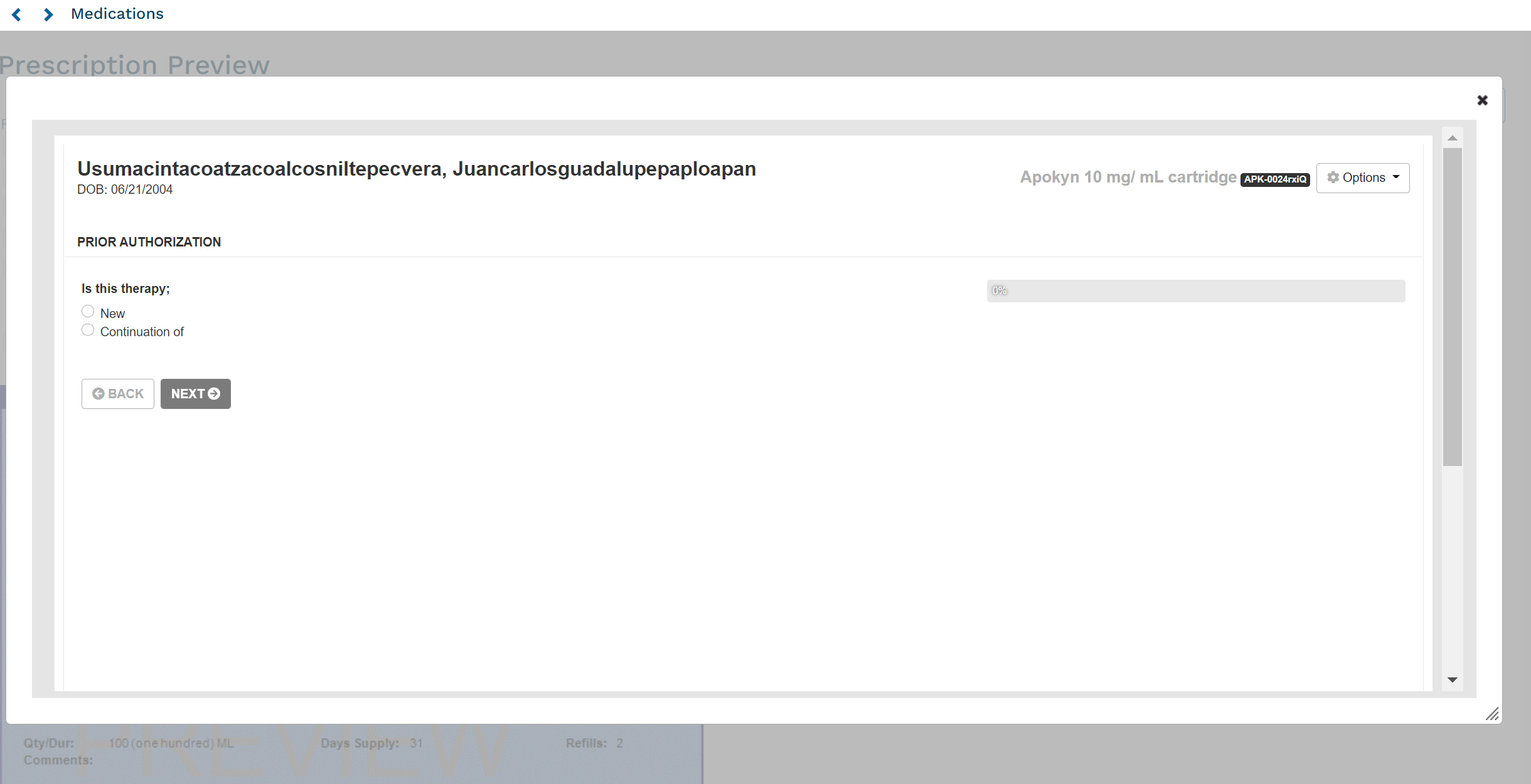Click the BACK button
This screenshot has height=784, width=1531.
[x=118, y=394]
